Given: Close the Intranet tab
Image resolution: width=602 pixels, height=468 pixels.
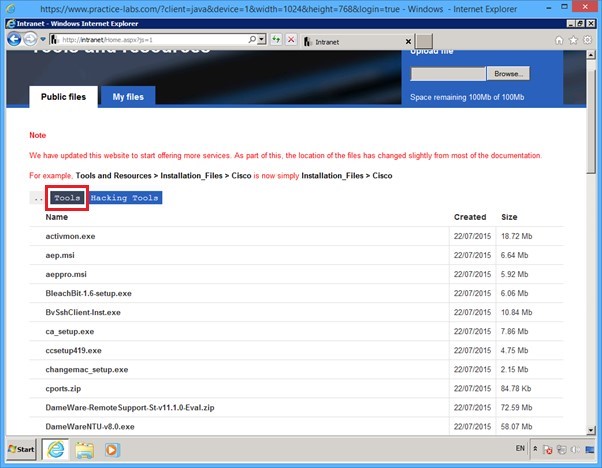Looking at the screenshot, I should point(408,41).
